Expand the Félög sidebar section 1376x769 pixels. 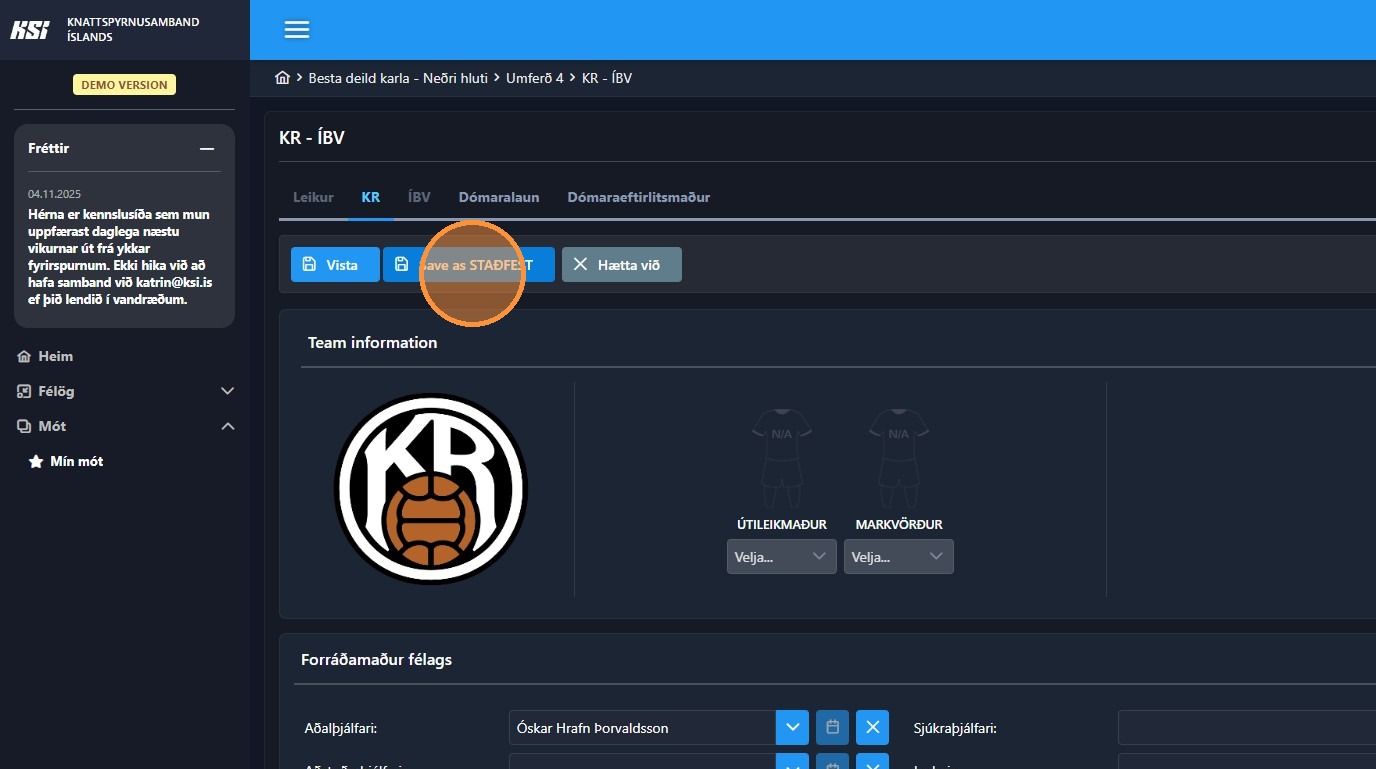[x=125, y=391]
